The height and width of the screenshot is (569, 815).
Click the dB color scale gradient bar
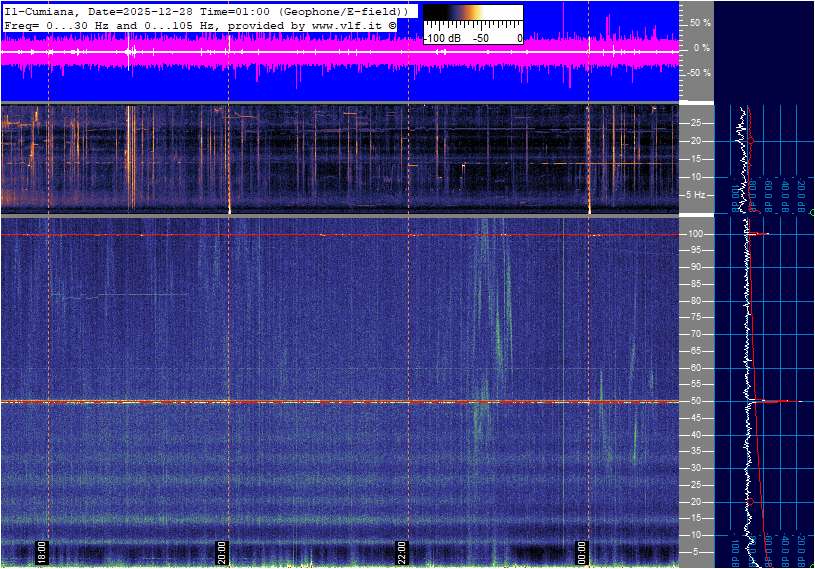(x=473, y=14)
